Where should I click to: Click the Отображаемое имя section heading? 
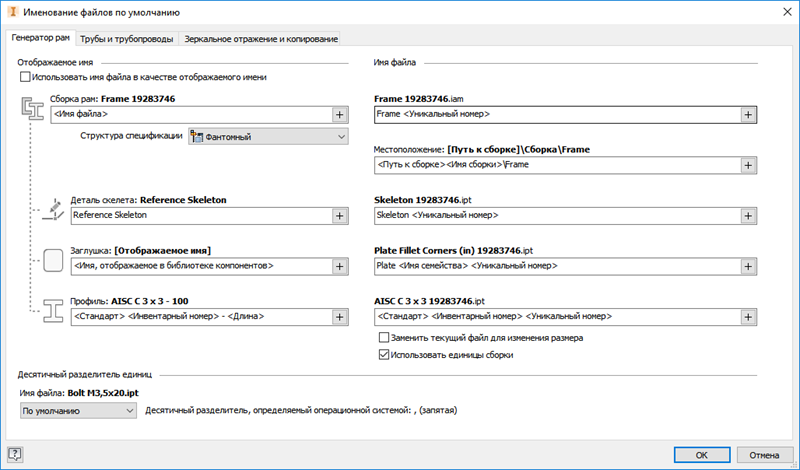[x=55, y=62]
